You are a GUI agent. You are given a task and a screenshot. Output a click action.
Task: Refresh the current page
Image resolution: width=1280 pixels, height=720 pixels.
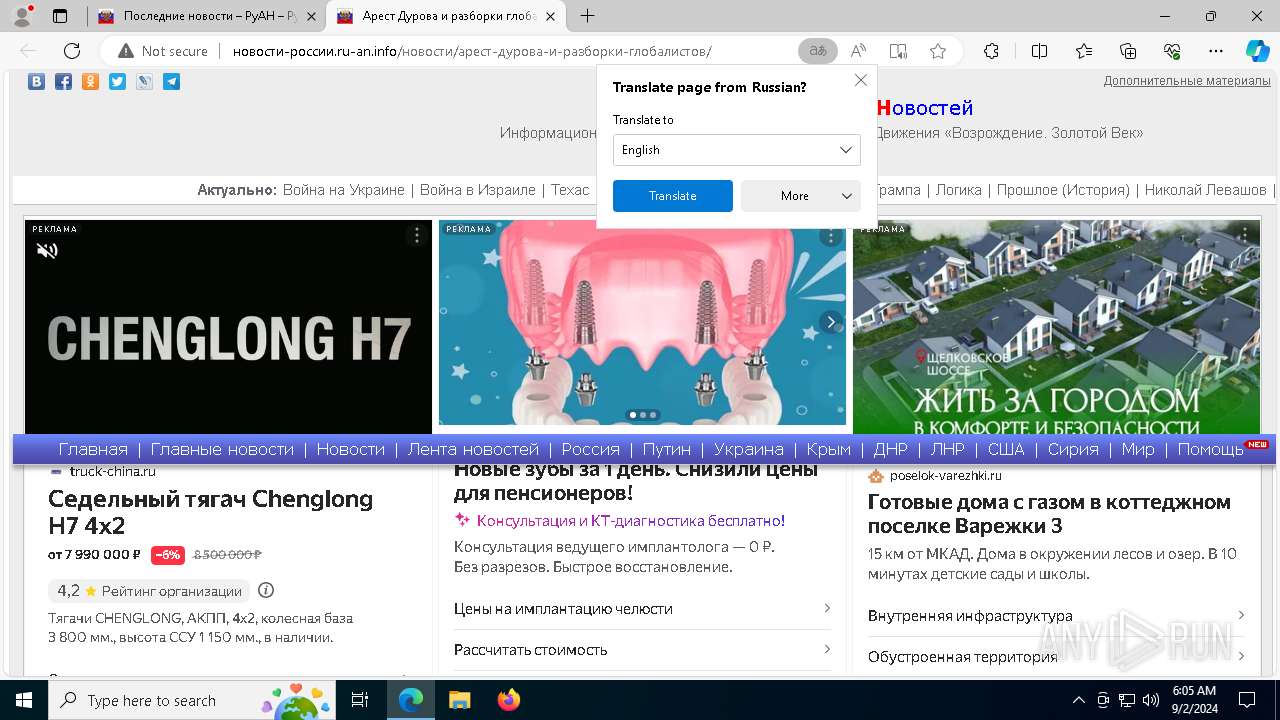pos(72,51)
